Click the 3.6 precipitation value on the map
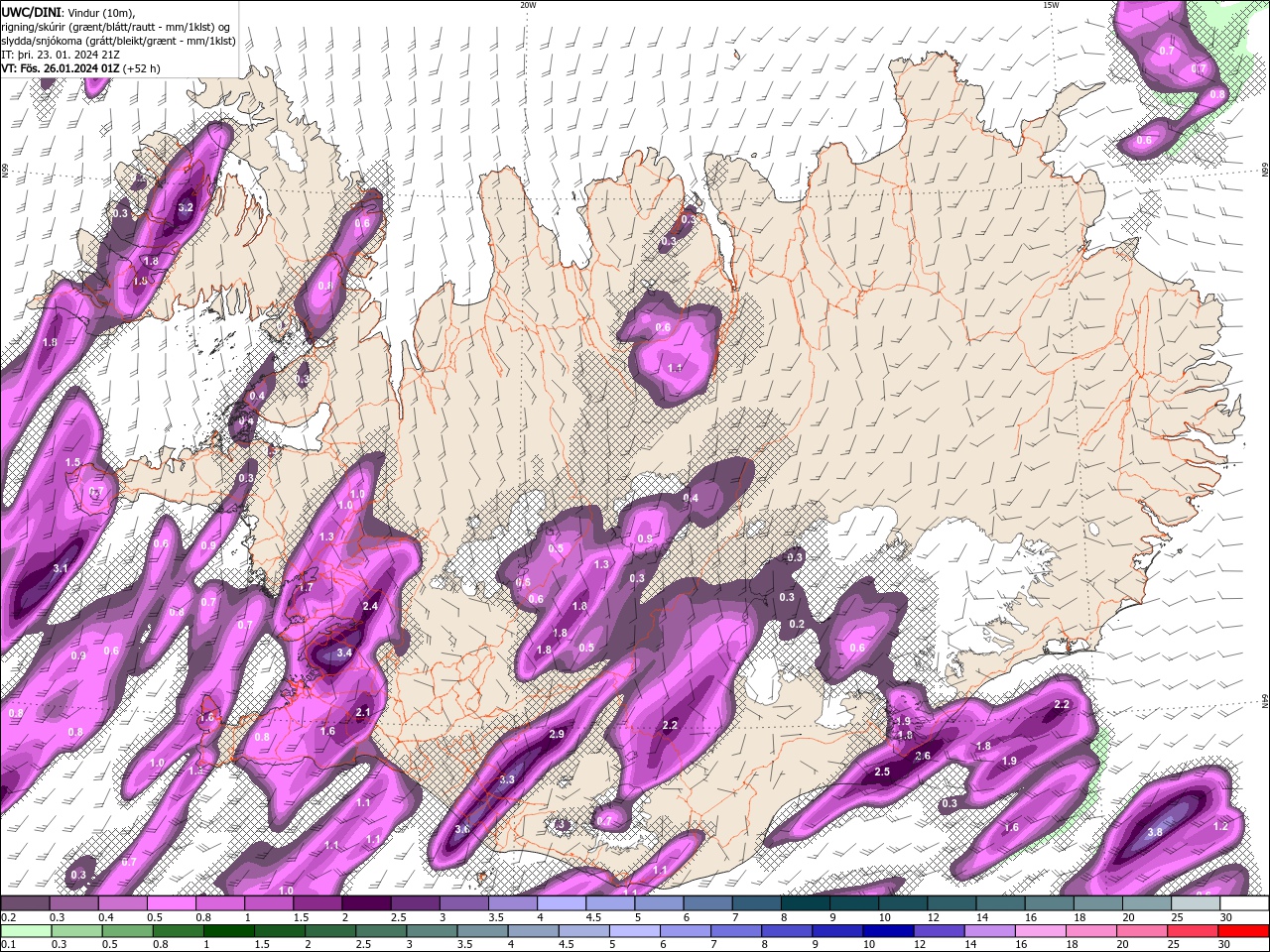1270x952 pixels. (462, 829)
